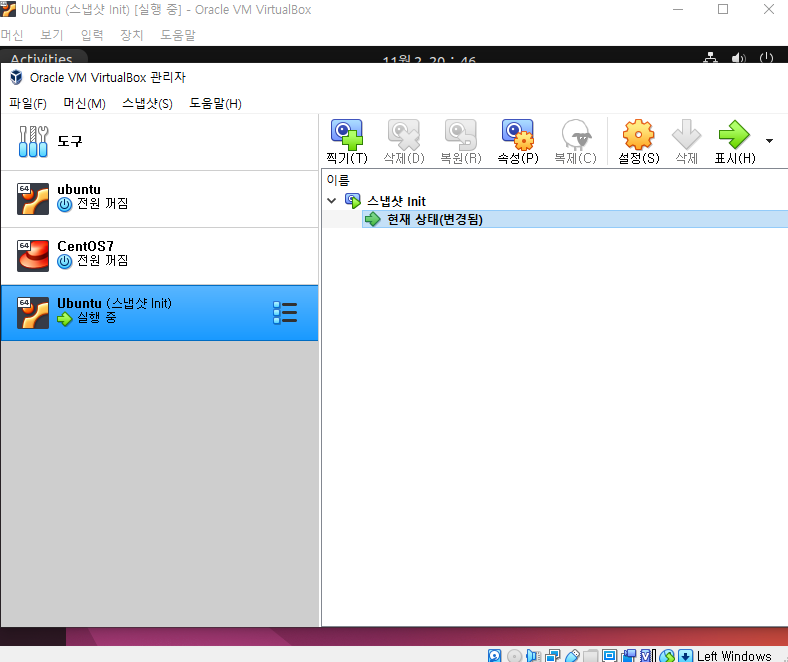Select the 도구 tools entry

pos(159,142)
